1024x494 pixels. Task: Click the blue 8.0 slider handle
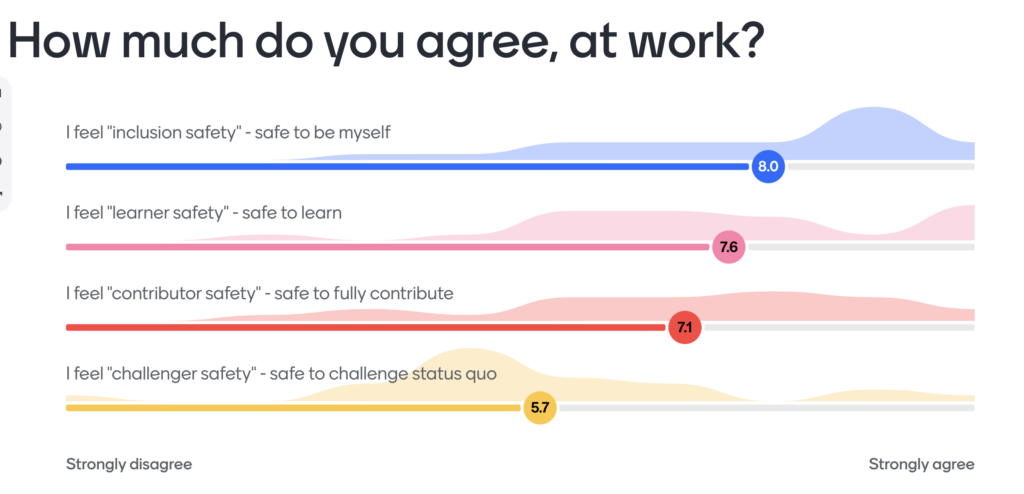pyautogui.click(x=768, y=167)
